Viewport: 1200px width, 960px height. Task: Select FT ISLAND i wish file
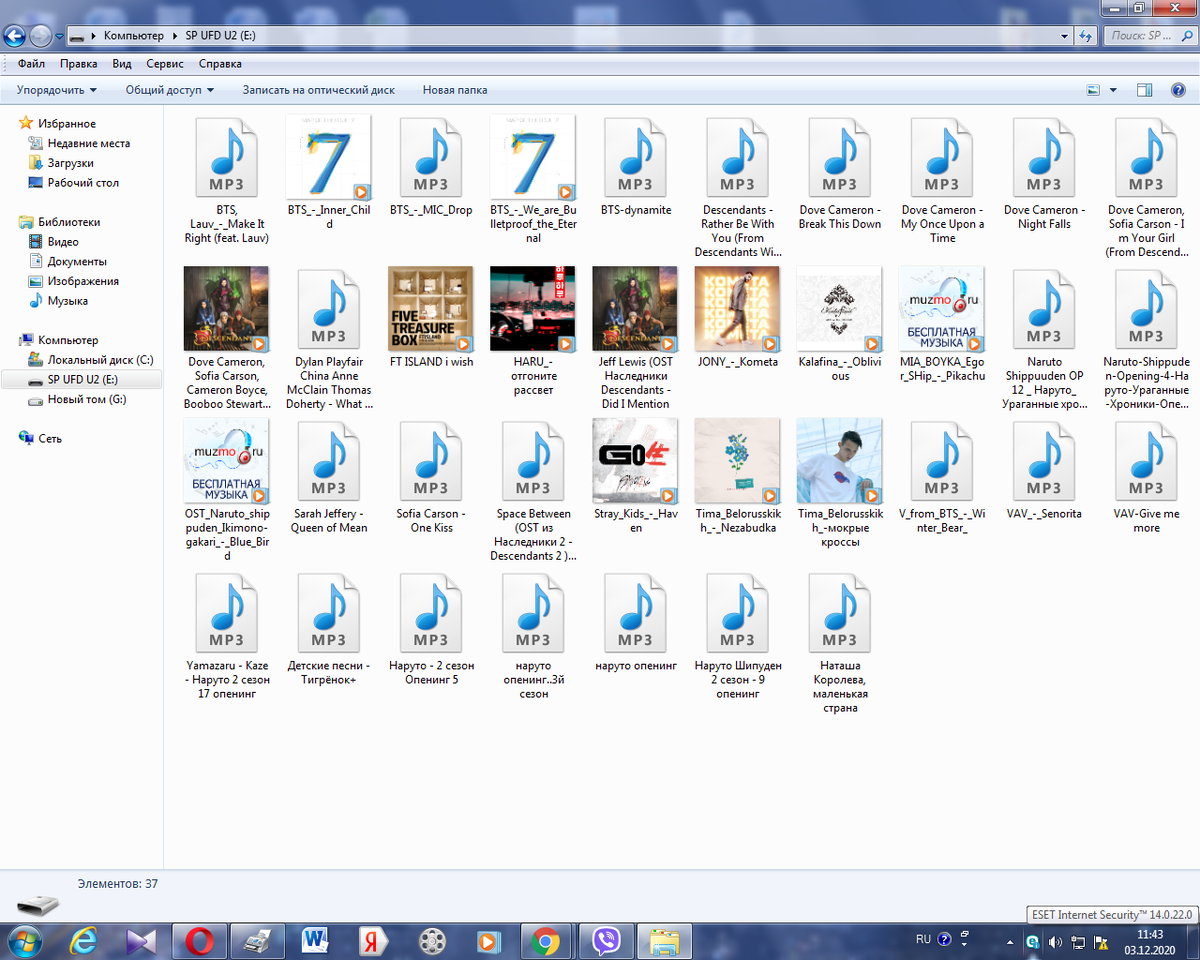tap(431, 318)
